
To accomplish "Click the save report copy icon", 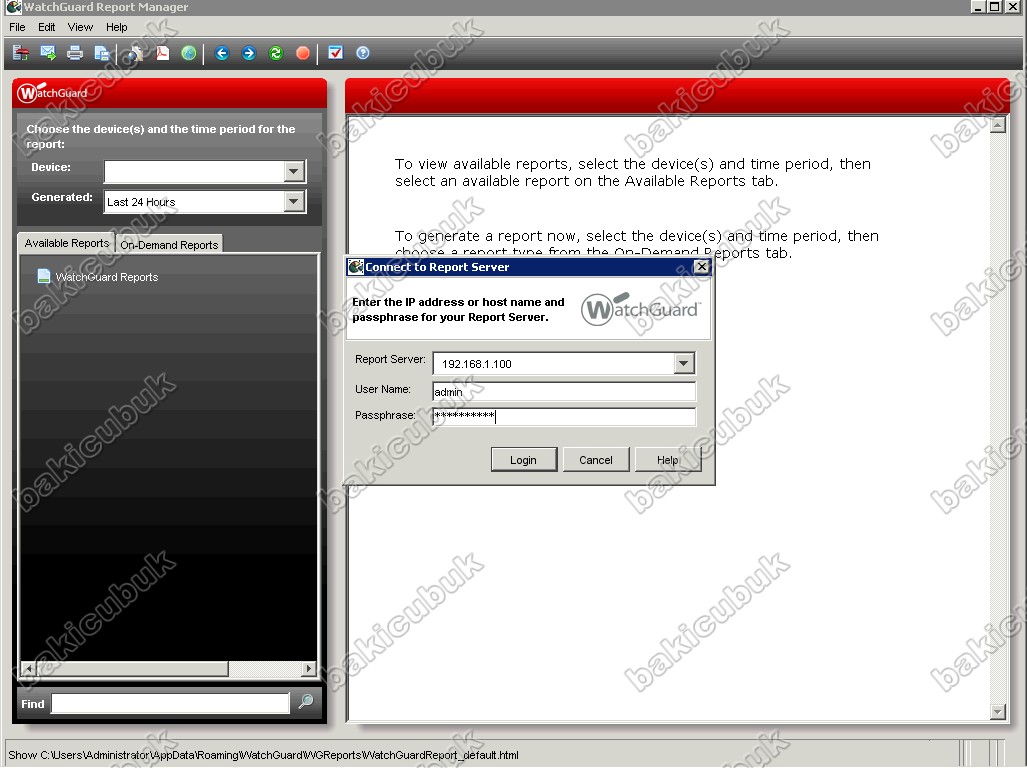I will click(x=102, y=53).
